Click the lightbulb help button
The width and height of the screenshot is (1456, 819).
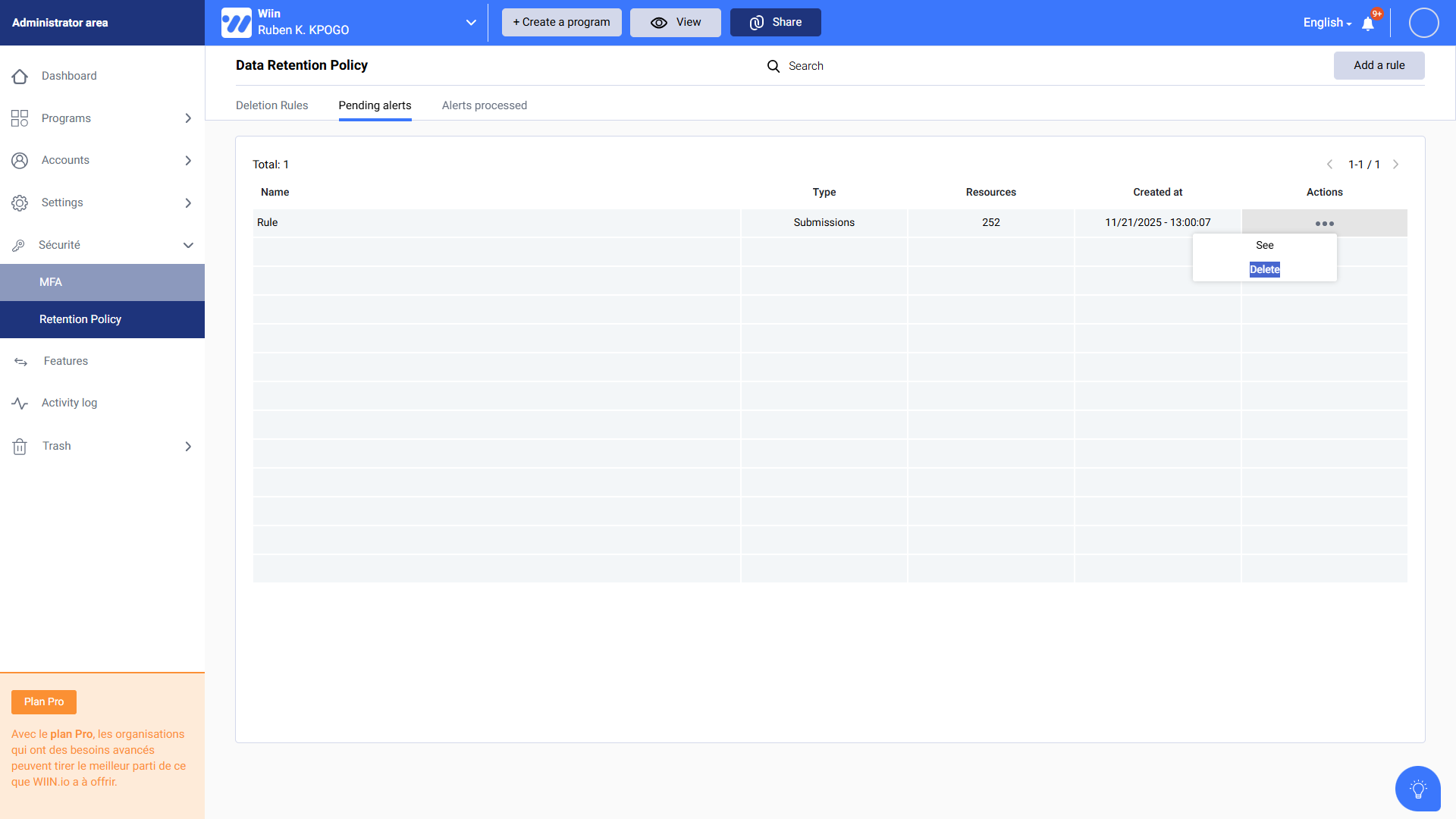coord(1417,789)
